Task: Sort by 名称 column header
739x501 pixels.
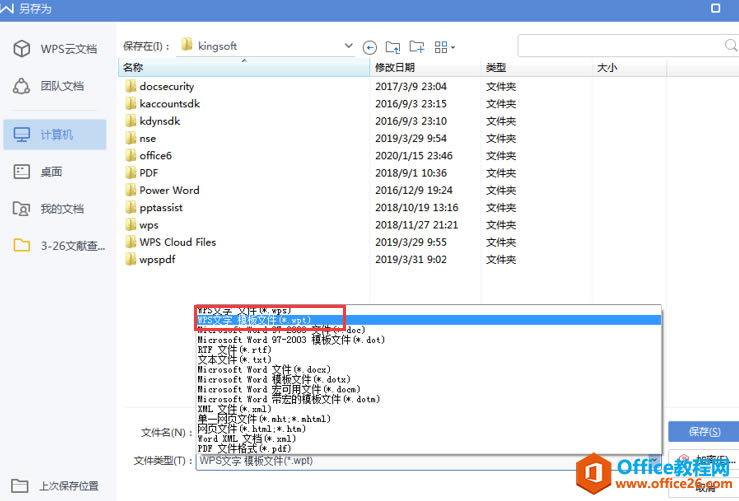Action: click(x=244, y=67)
